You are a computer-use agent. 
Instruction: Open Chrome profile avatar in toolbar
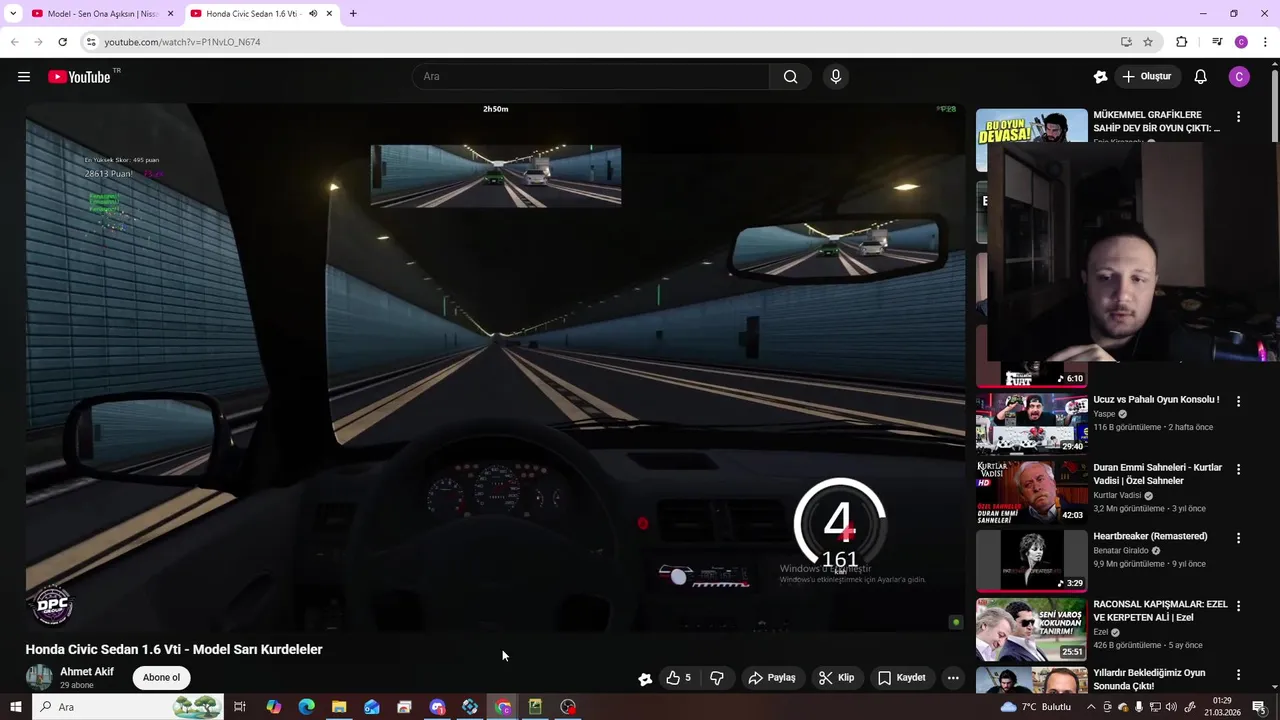point(1241,42)
